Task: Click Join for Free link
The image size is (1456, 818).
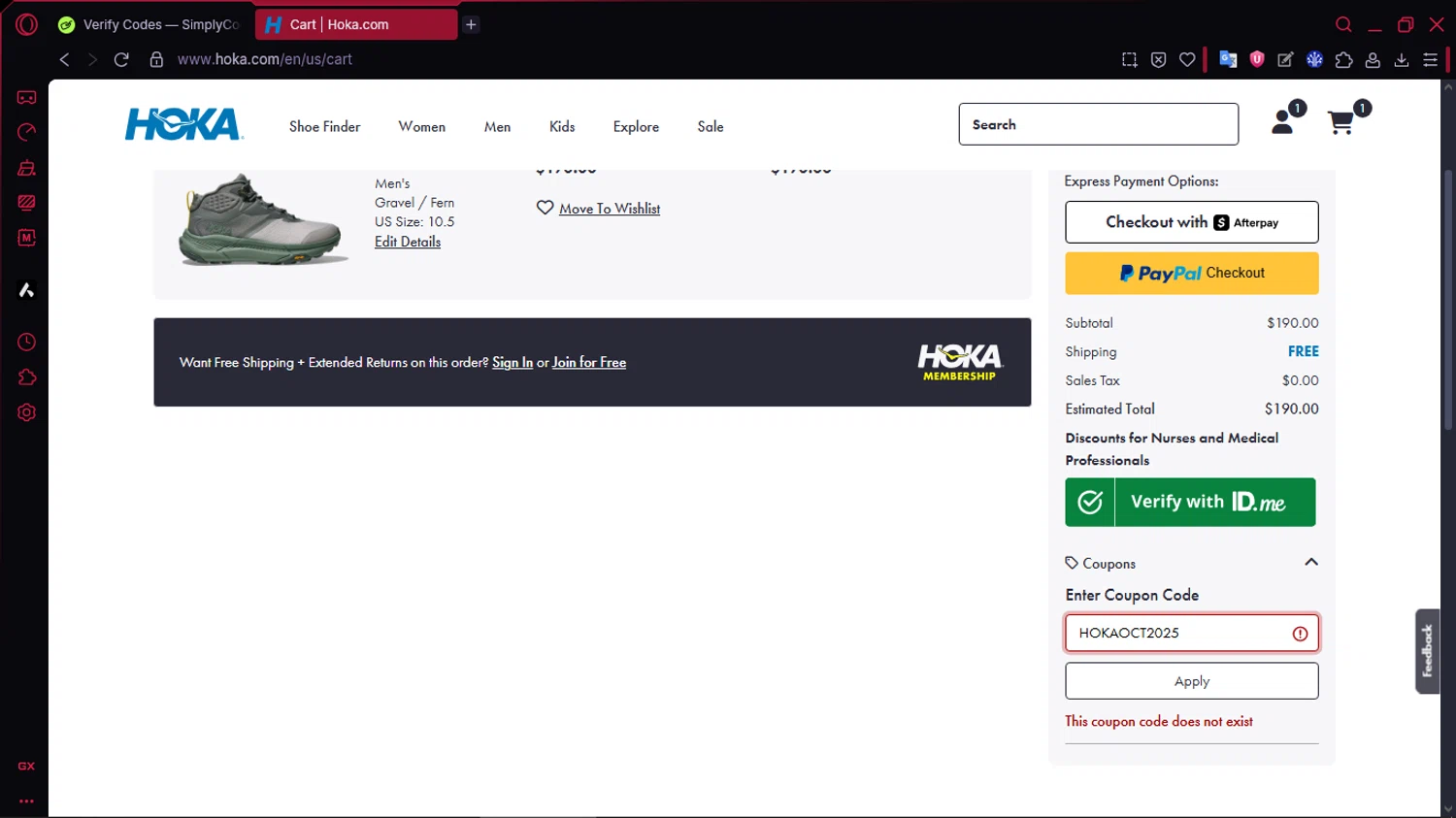Action: point(589,362)
